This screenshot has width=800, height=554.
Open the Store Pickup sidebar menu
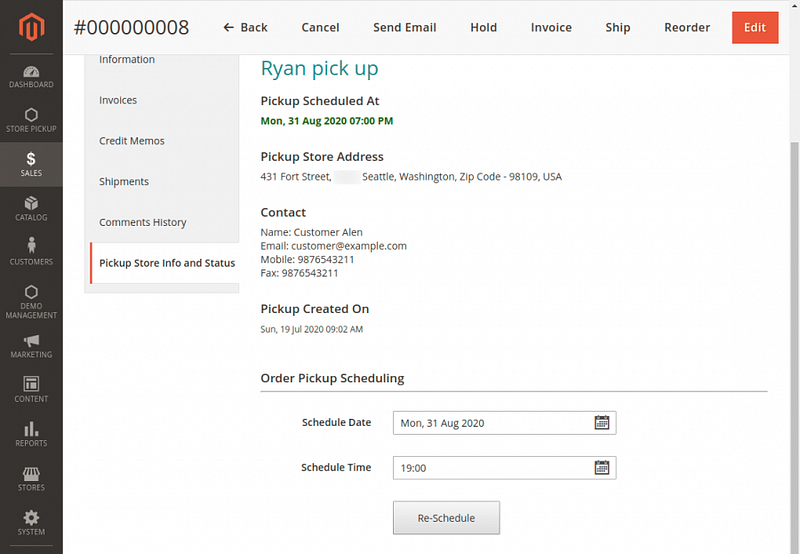pyautogui.click(x=31, y=120)
